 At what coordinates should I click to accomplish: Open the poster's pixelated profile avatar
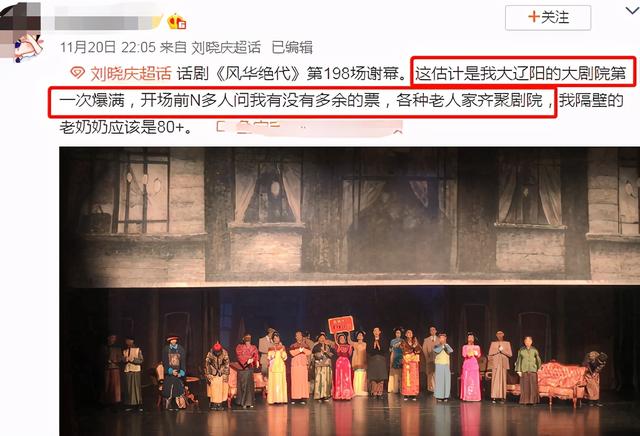[x=21, y=31]
